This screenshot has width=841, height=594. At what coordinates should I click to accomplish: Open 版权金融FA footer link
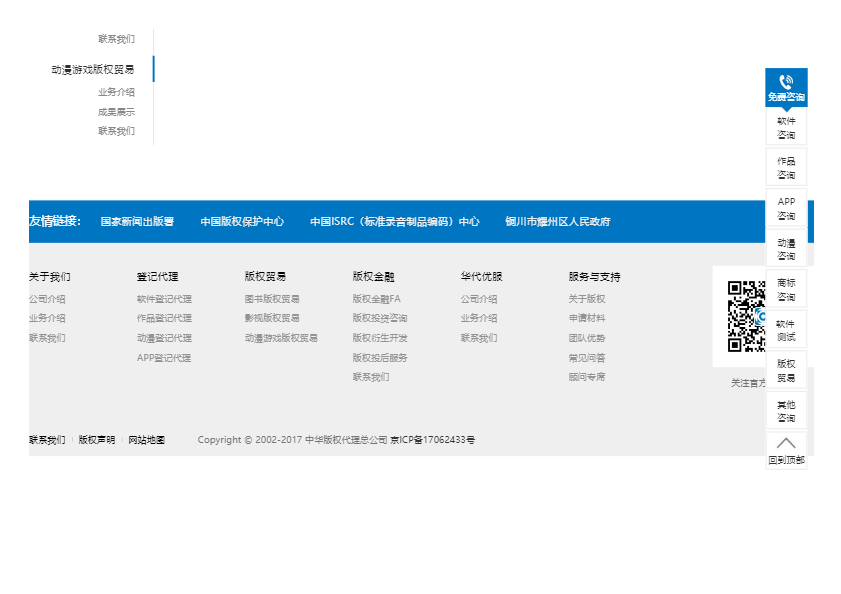coord(377,299)
